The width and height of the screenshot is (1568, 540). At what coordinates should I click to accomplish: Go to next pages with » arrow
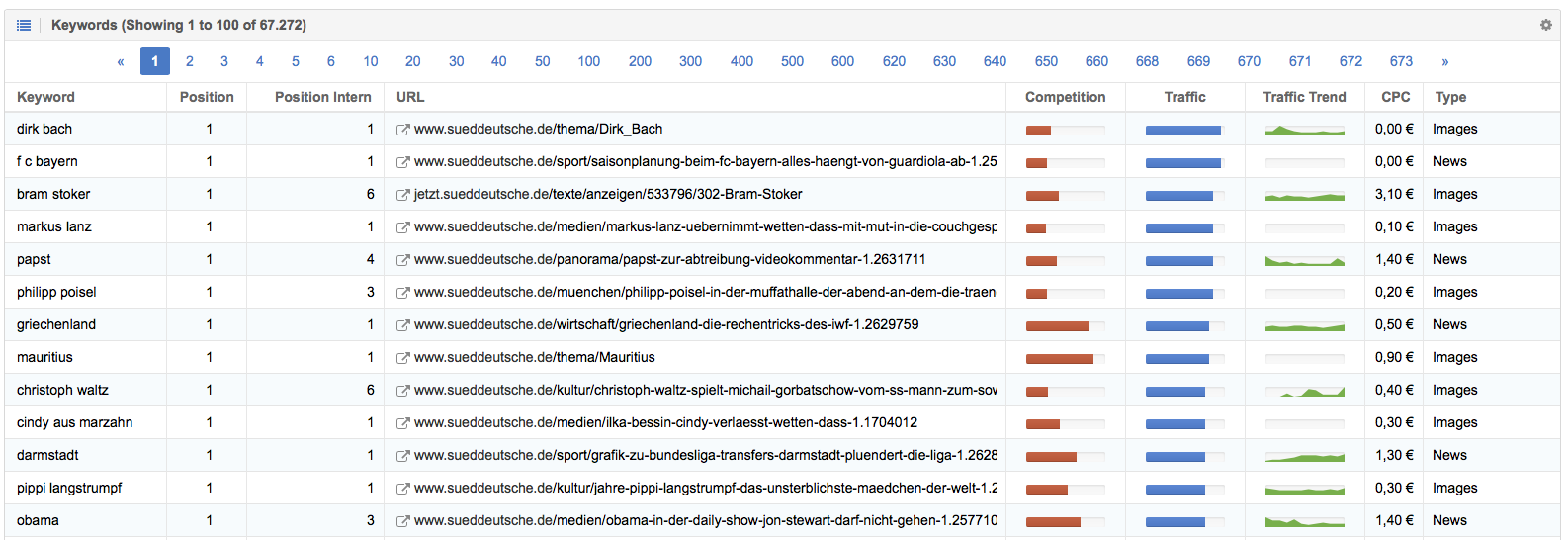[x=1444, y=61]
